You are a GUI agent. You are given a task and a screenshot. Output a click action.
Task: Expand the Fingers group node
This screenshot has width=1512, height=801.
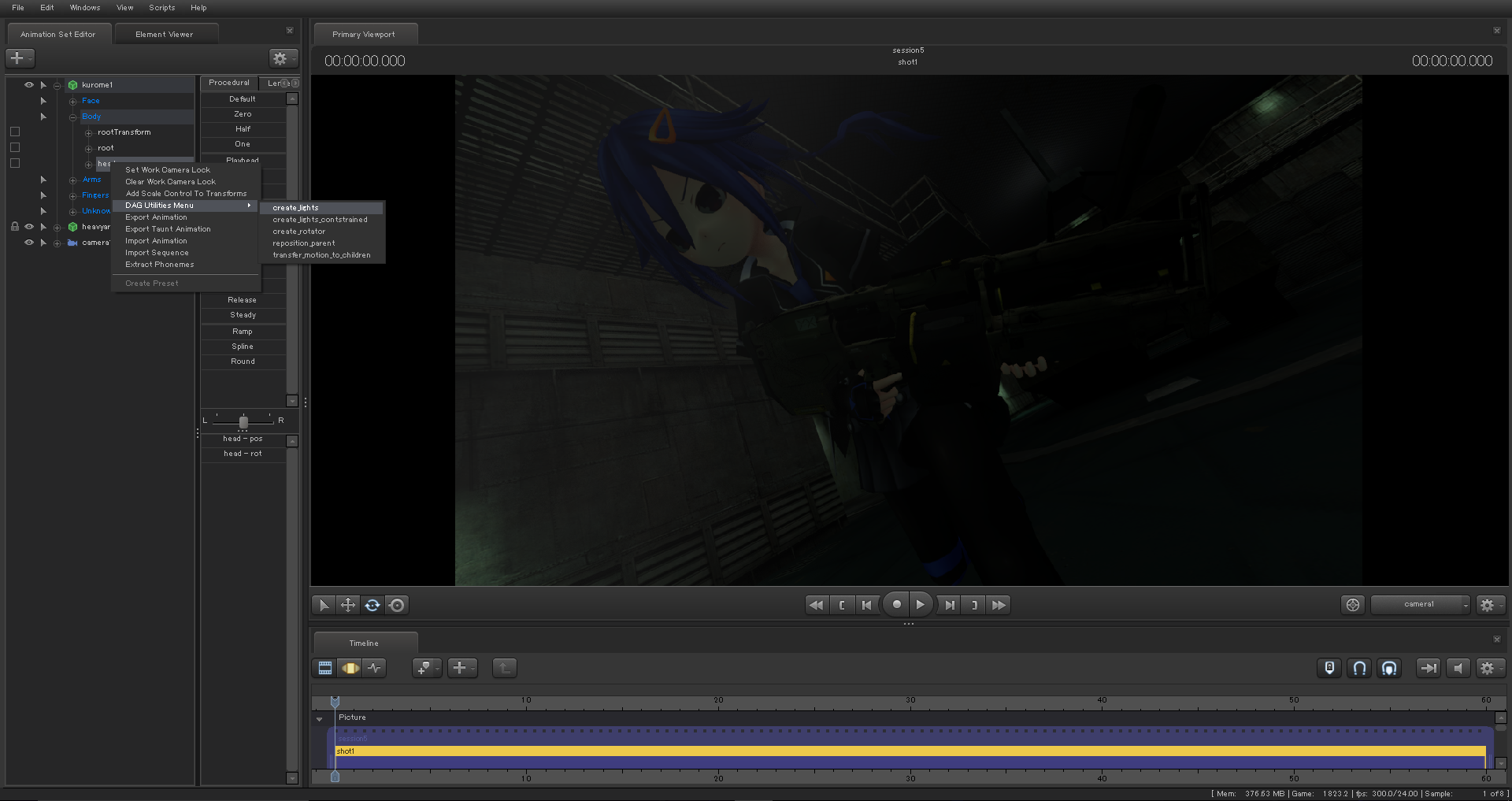pyautogui.click(x=72, y=195)
